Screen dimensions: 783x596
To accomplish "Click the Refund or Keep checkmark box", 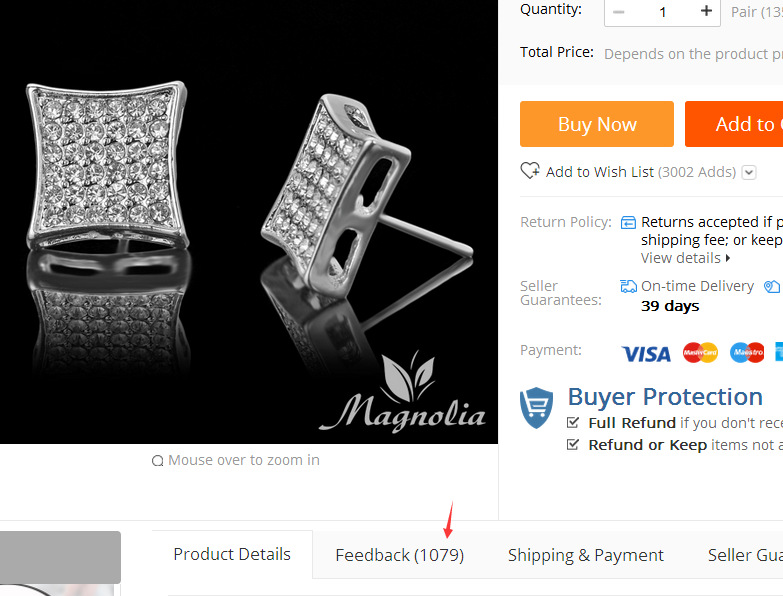I will 573,444.
